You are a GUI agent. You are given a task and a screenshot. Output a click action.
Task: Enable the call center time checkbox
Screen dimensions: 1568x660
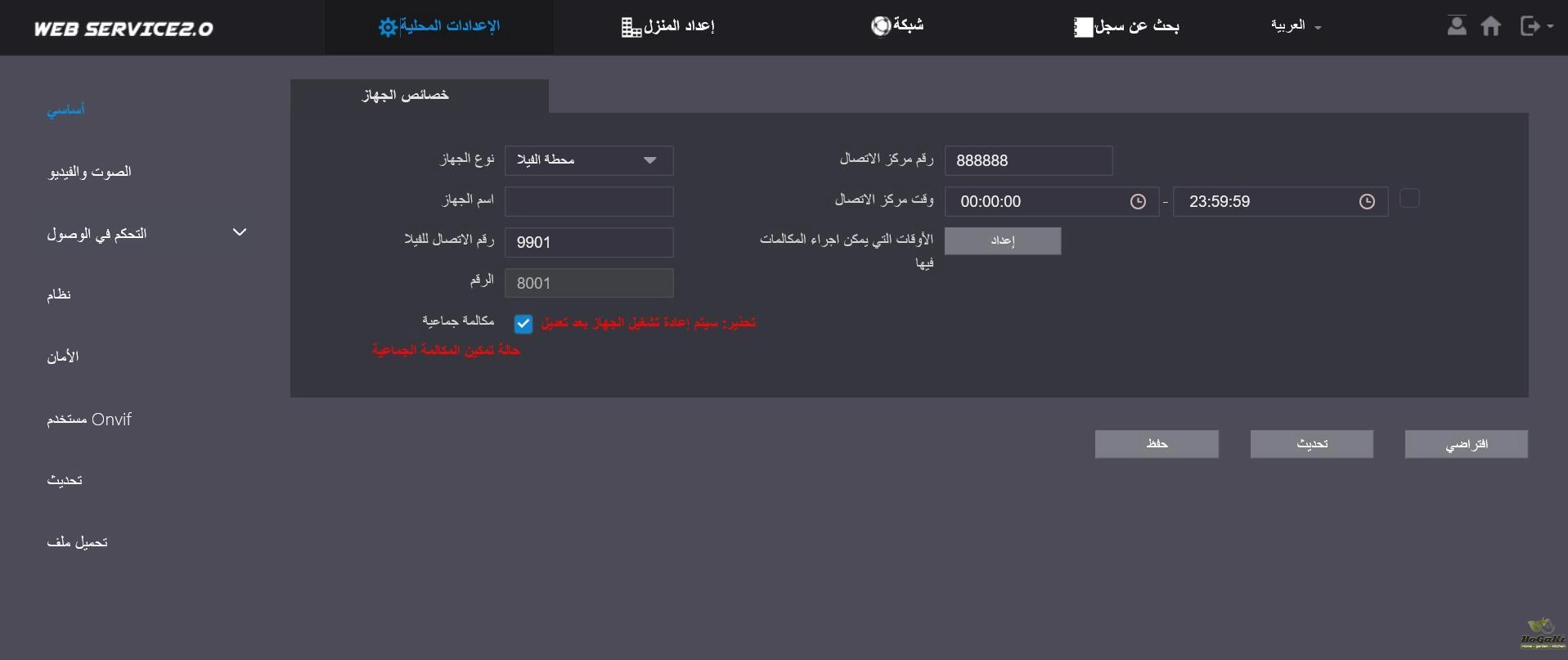1409,199
